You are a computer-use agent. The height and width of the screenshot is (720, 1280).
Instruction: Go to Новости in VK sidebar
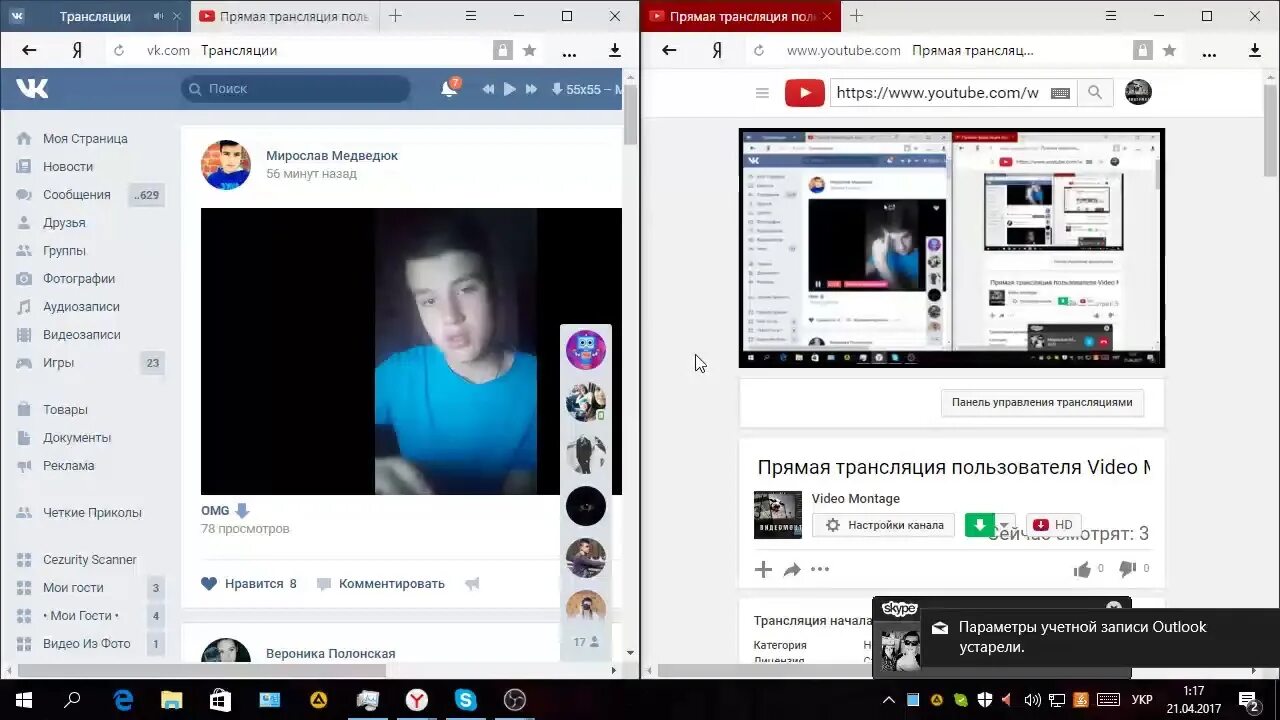point(68,167)
